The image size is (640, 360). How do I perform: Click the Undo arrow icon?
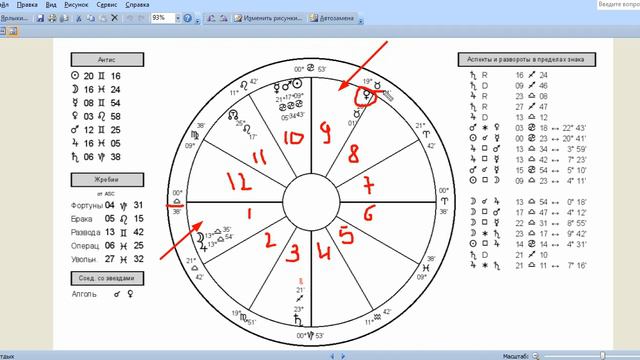pos(130,18)
